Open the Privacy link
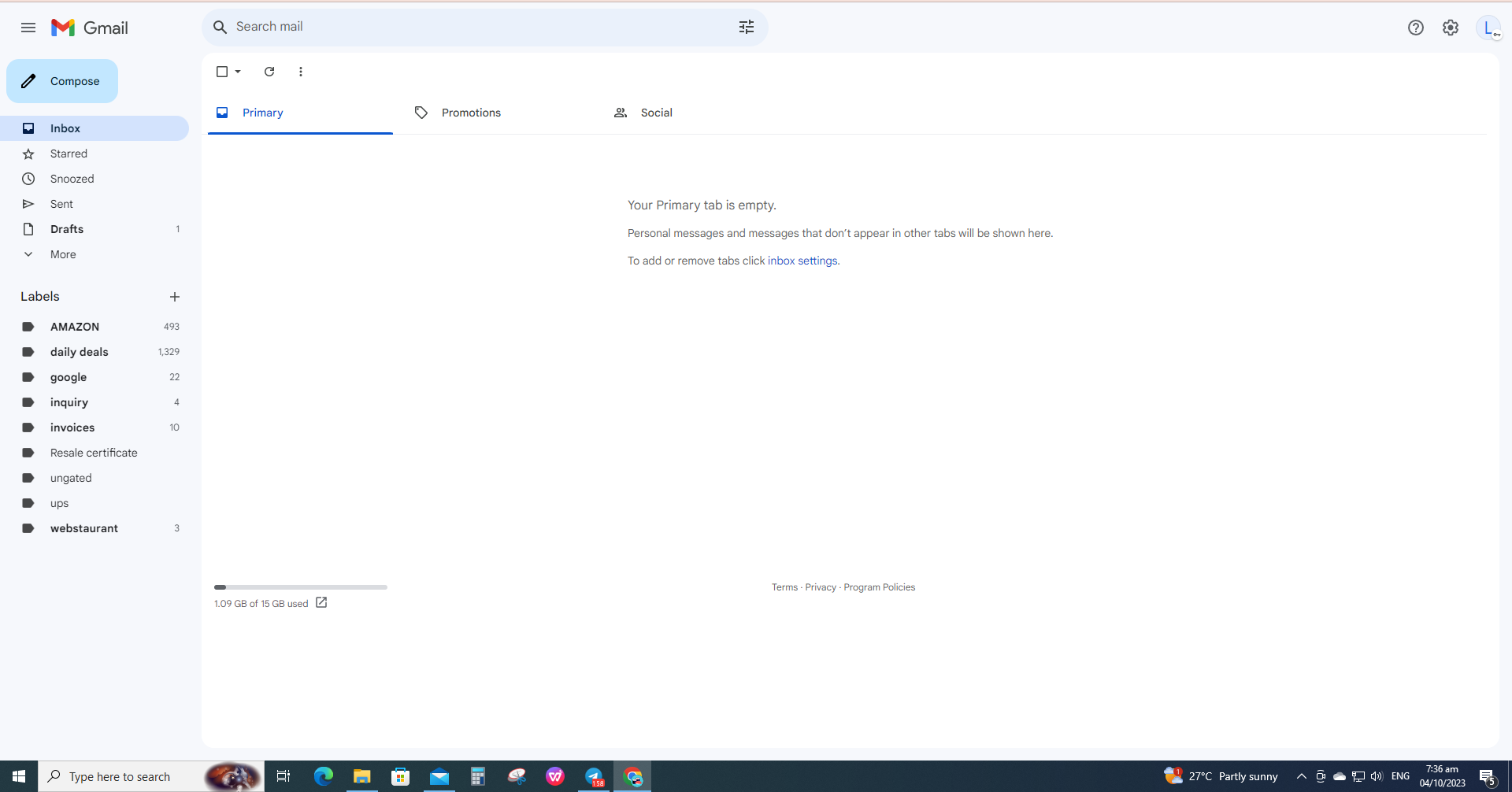This screenshot has width=1512, height=792. (821, 587)
